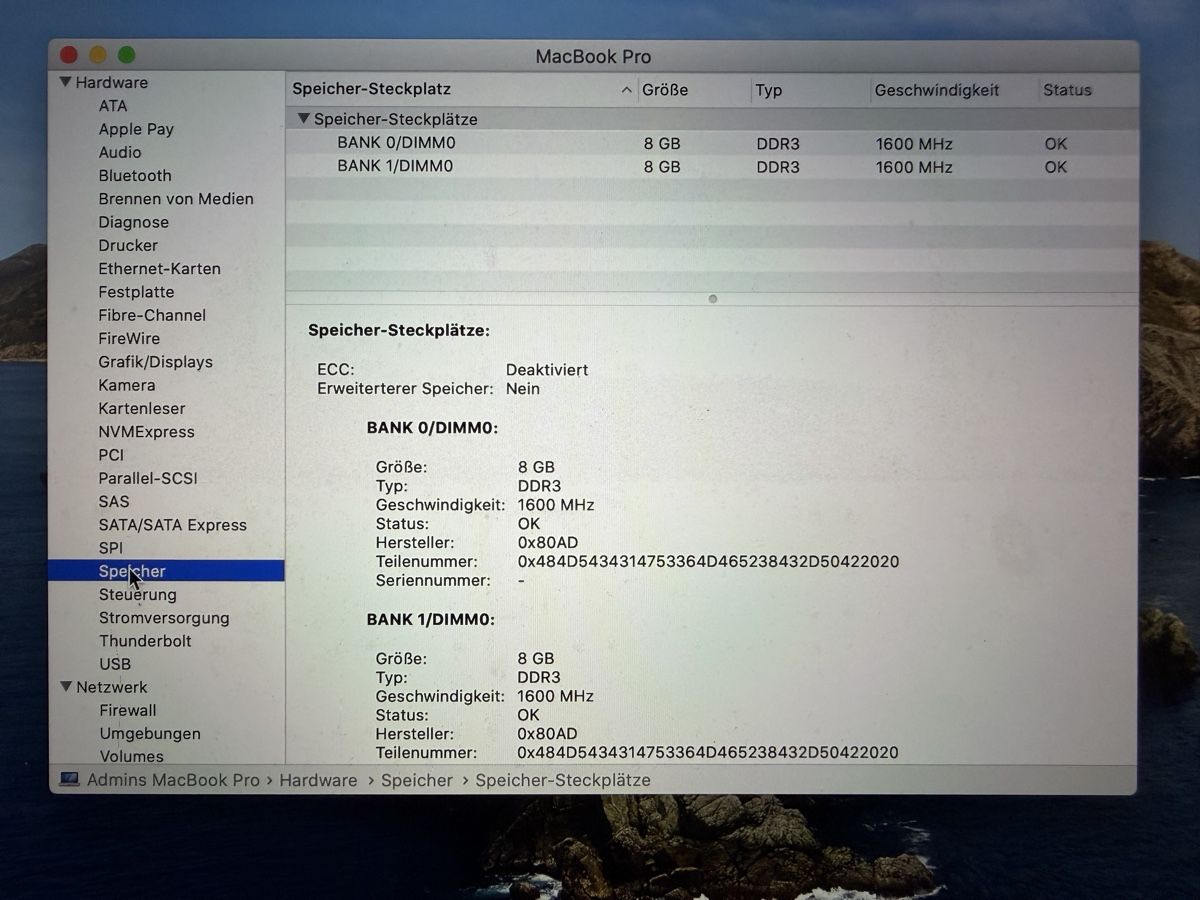Show the Diagnose entry

(x=133, y=222)
